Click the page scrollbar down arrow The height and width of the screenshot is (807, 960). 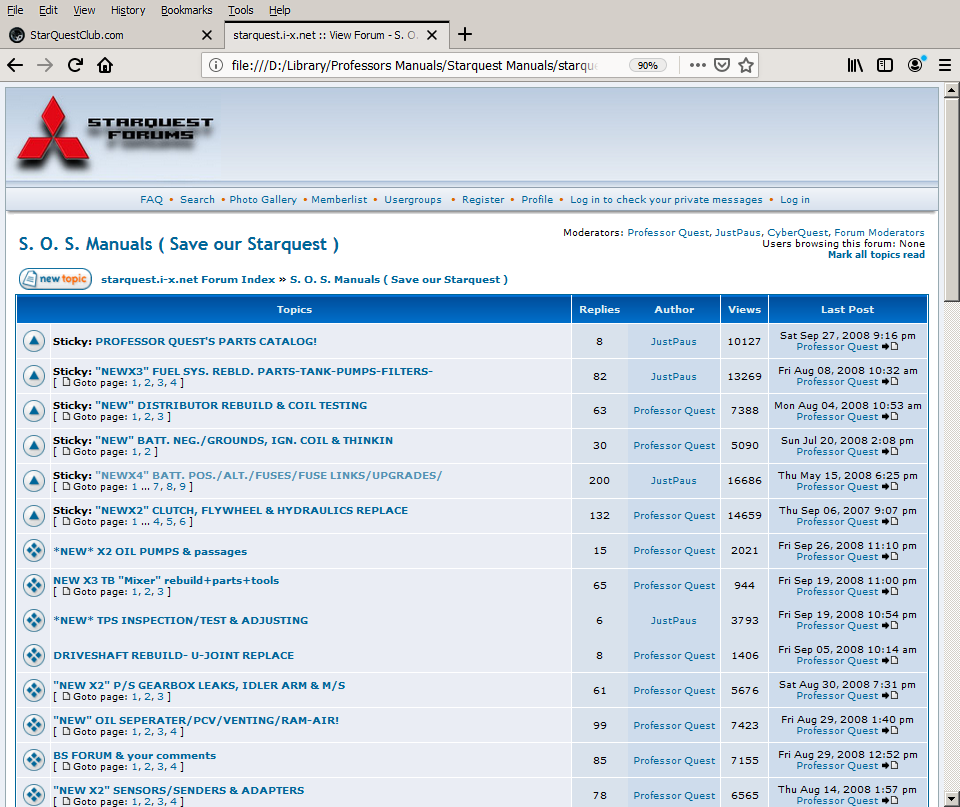[951, 799]
